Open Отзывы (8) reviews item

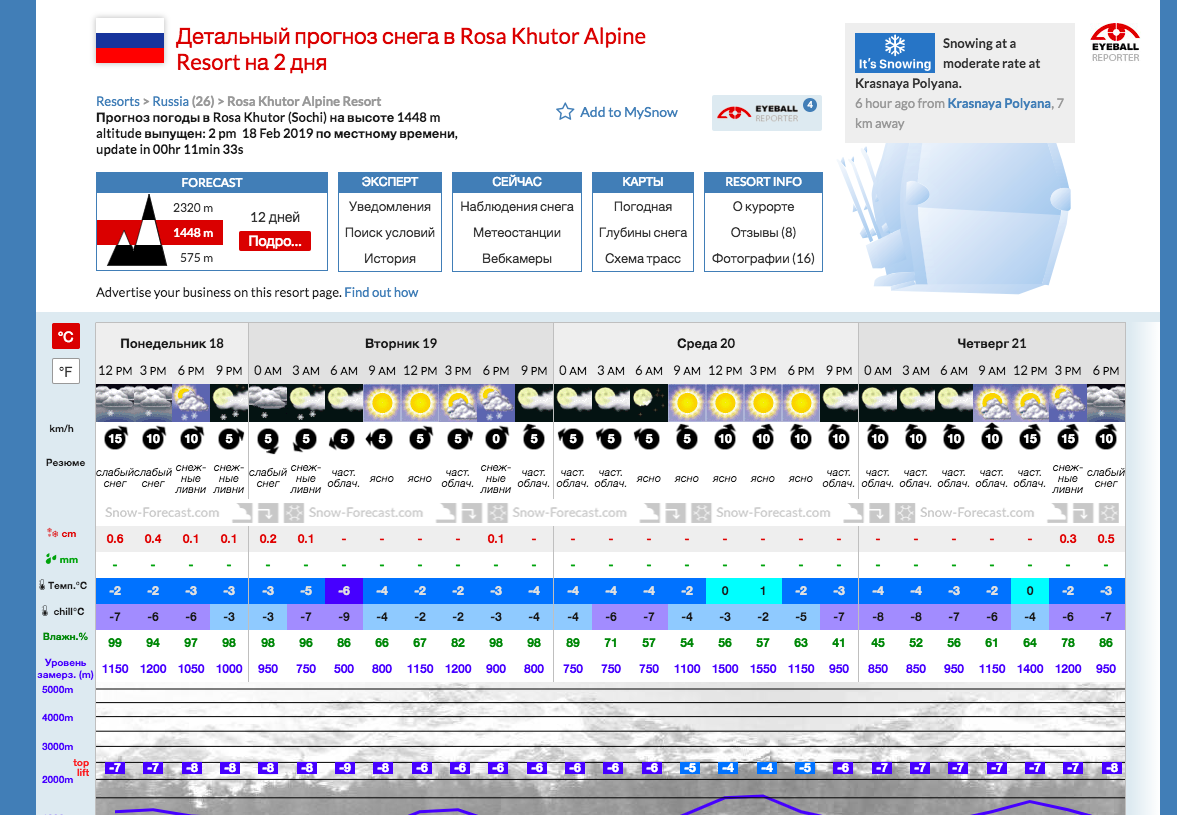[x=763, y=233]
